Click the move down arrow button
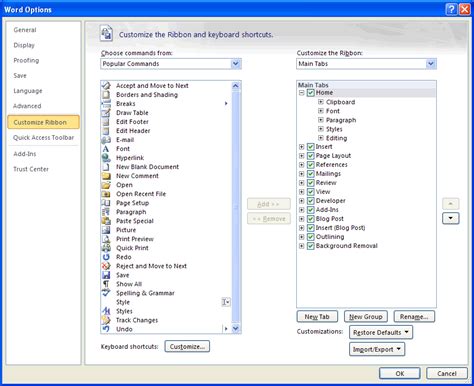The height and width of the screenshot is (386, 474). click(451, 218)
